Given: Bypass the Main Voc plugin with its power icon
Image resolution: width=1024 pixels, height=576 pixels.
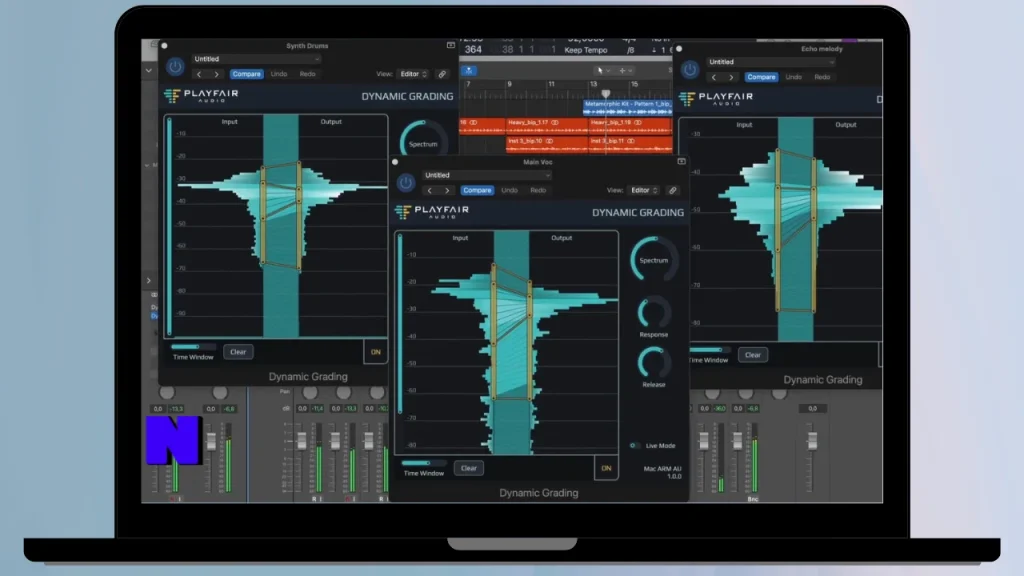Looking at the screenshot, I should pos(406,183).
